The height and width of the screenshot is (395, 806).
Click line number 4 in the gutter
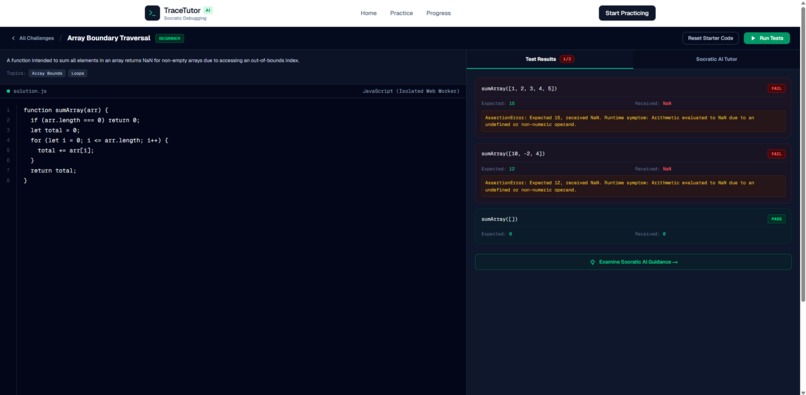click(8, 140)
